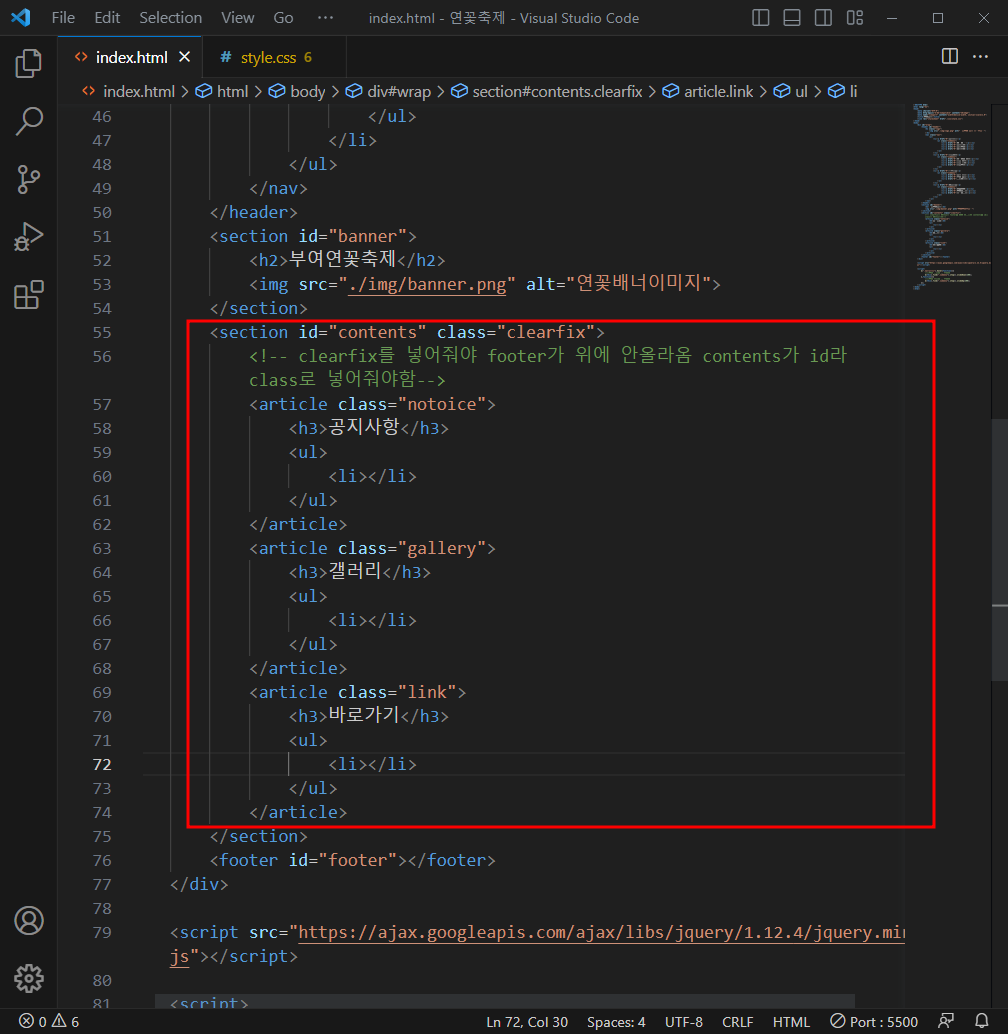
Task: Toggle the bottom panel layout icon
Action: (792, 18)
